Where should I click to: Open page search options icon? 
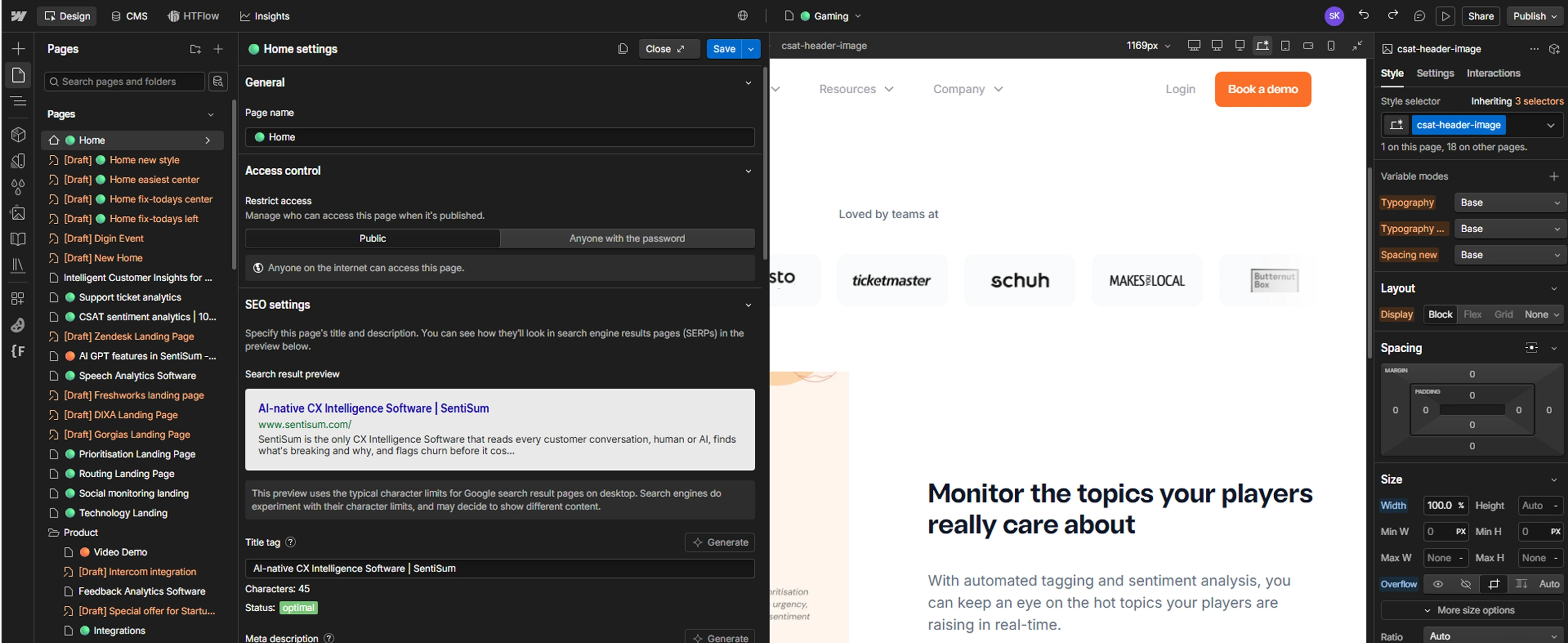pyautogui.click(x=218, y=81)
